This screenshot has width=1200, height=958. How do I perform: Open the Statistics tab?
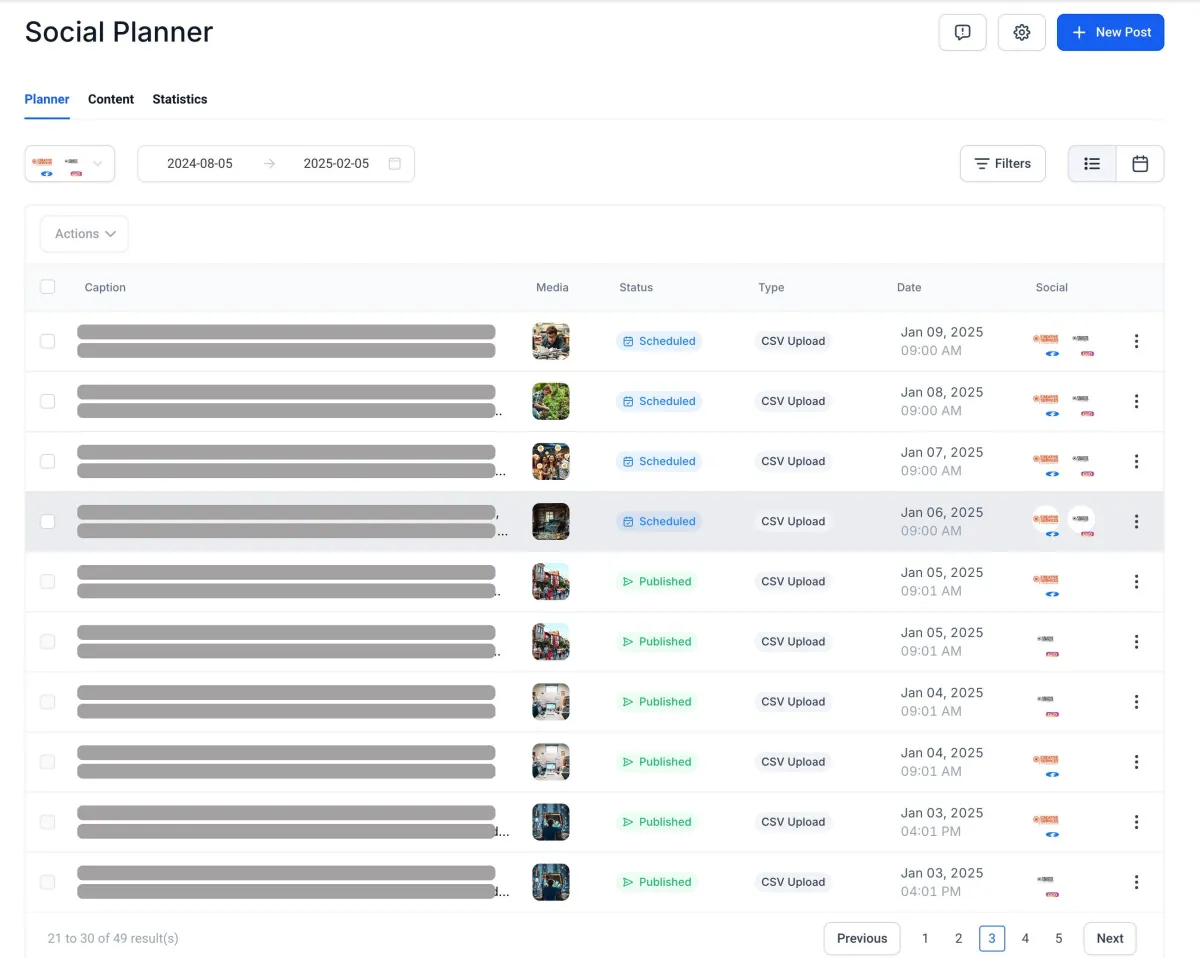click(x=180, y=99)
